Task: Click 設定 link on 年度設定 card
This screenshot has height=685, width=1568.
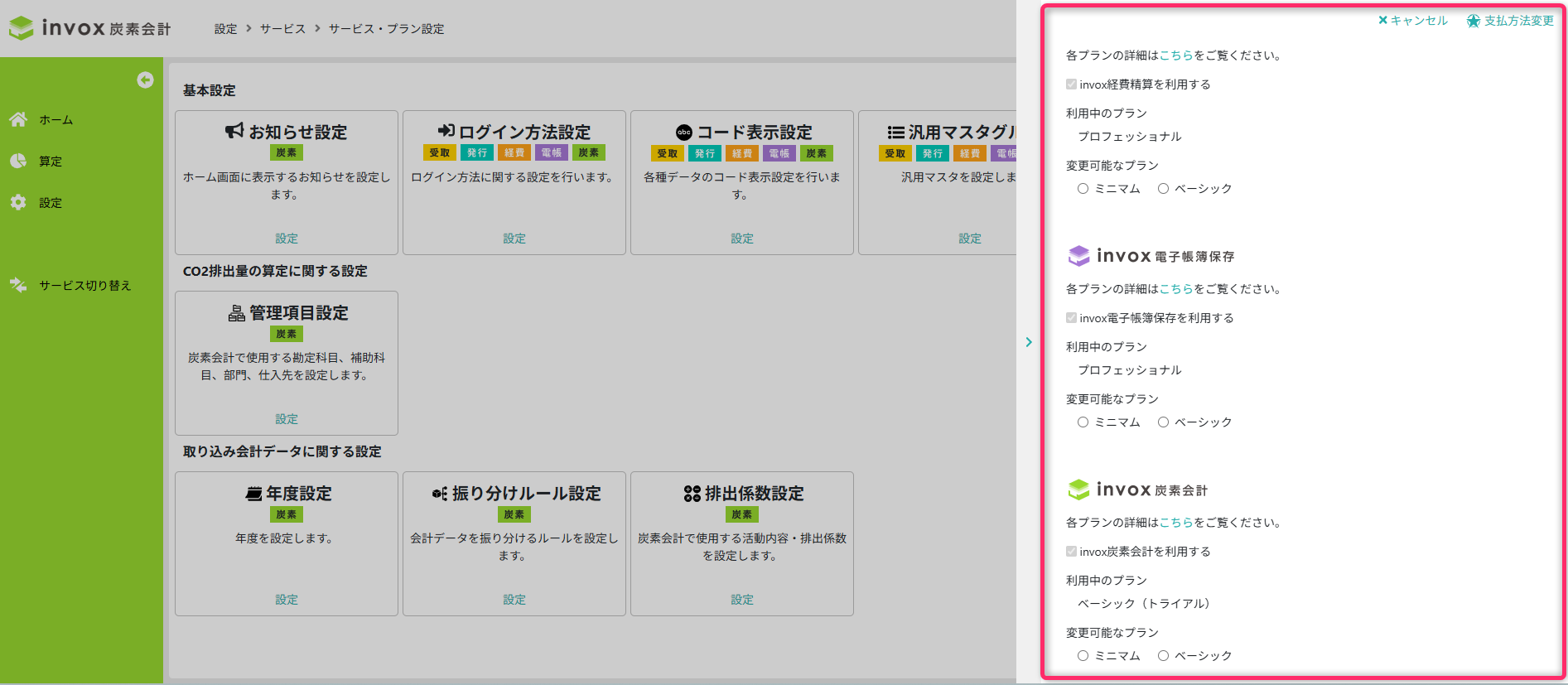Action: (x=287, y=599)
